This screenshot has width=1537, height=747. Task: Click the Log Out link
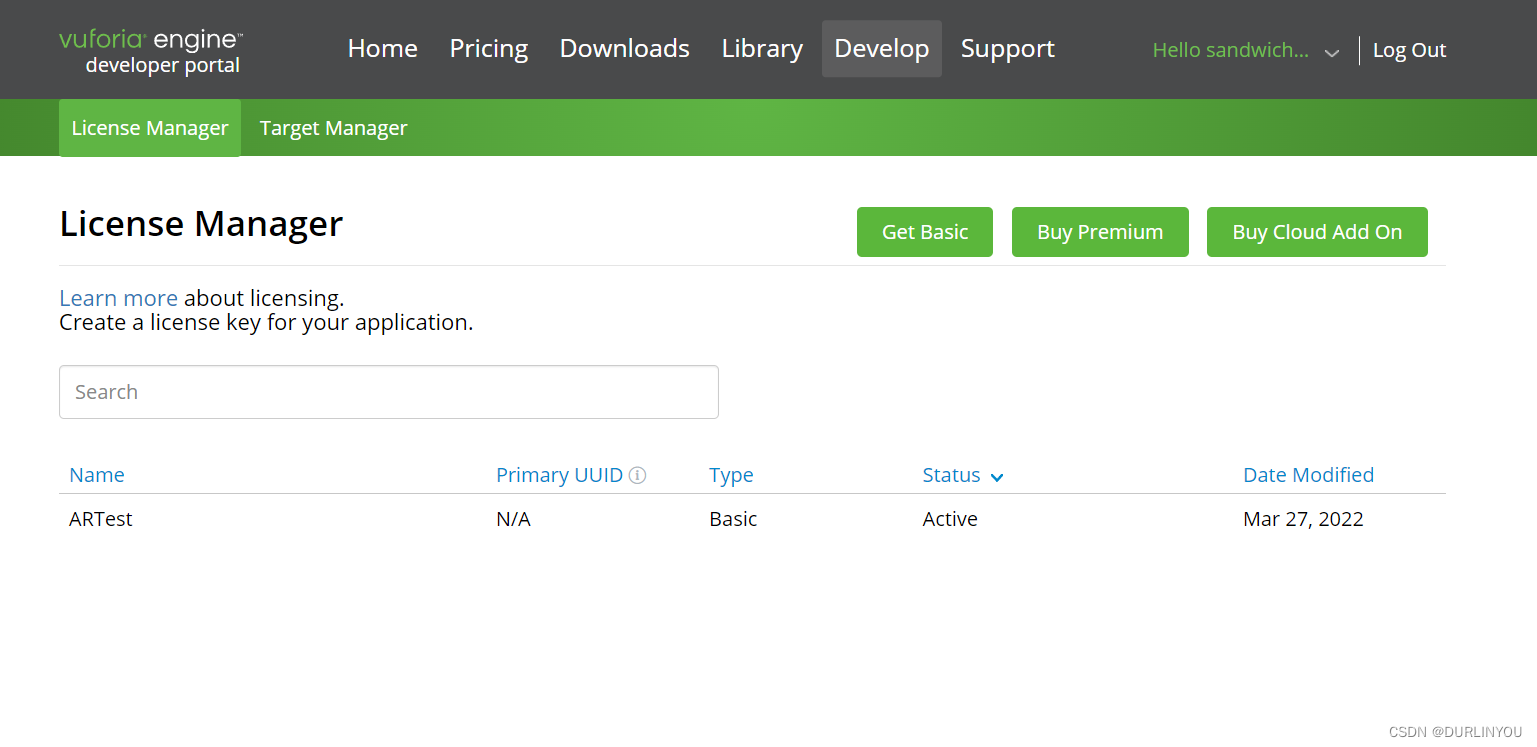pyautogui.click(x=1409, y=51)
